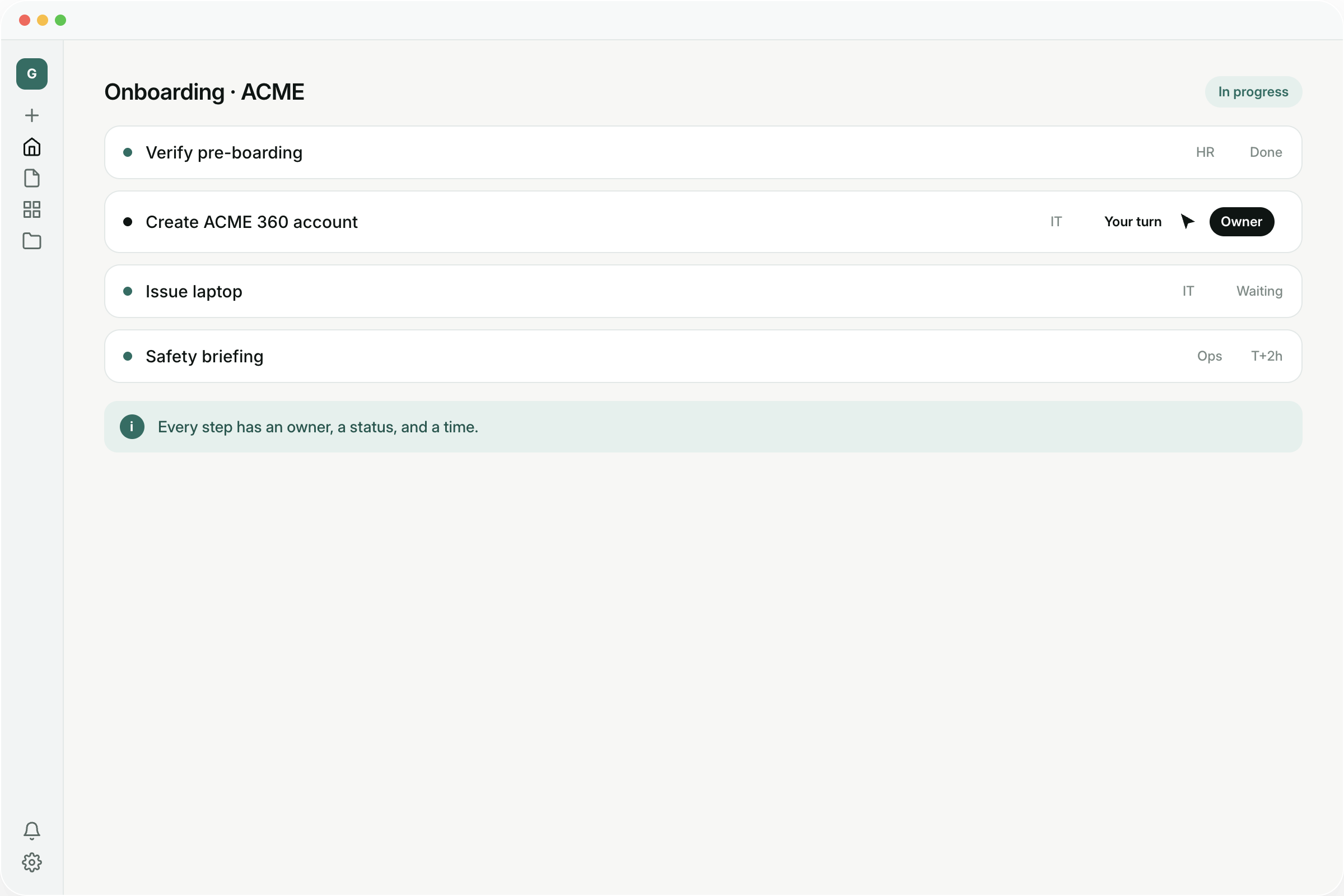The image size is (1344, 896).
Task: Click the Done status on Verify pre-boarding
Action: pyautogui.click(x=1266, y=152)
